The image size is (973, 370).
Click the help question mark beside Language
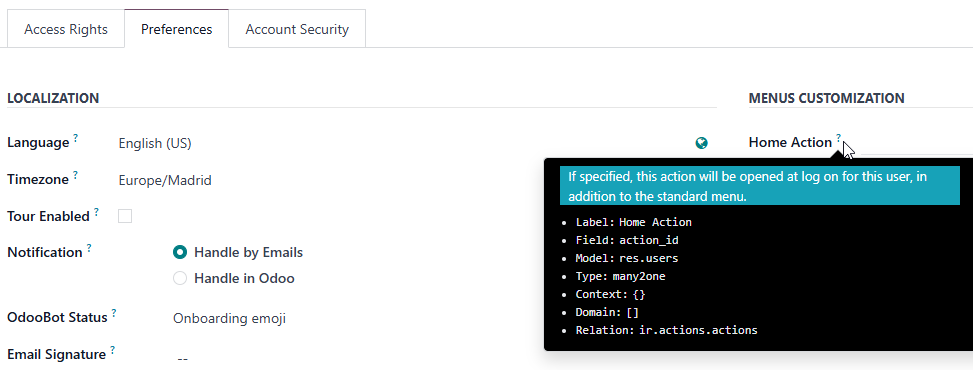click(x=75, y=138)
